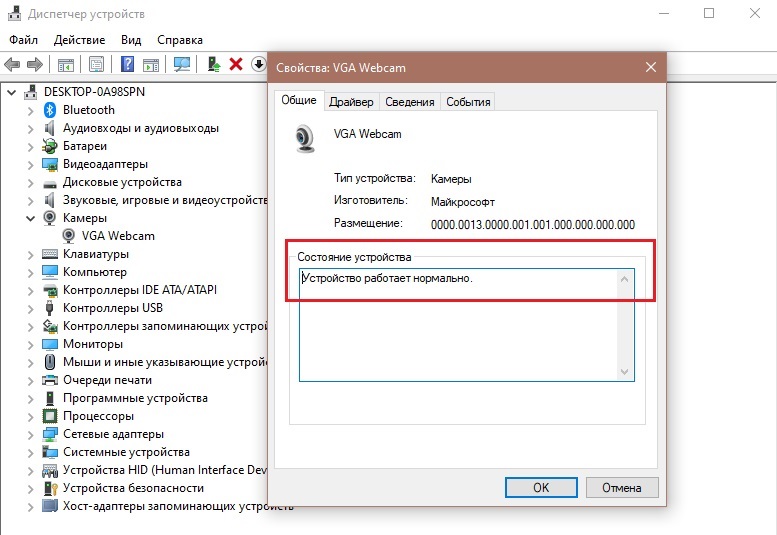777x535 pixels.
Task: Expand the Видеоадаптеры node
Action: pyautogui.click(x=31, y=164)
